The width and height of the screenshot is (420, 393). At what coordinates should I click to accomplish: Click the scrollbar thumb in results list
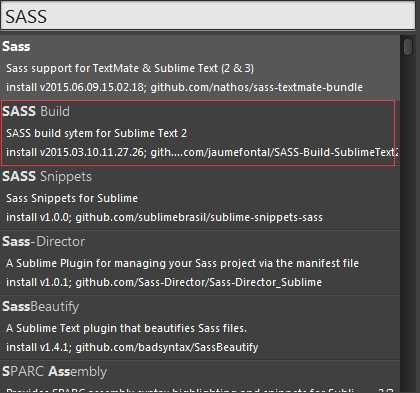click(407, 47)
